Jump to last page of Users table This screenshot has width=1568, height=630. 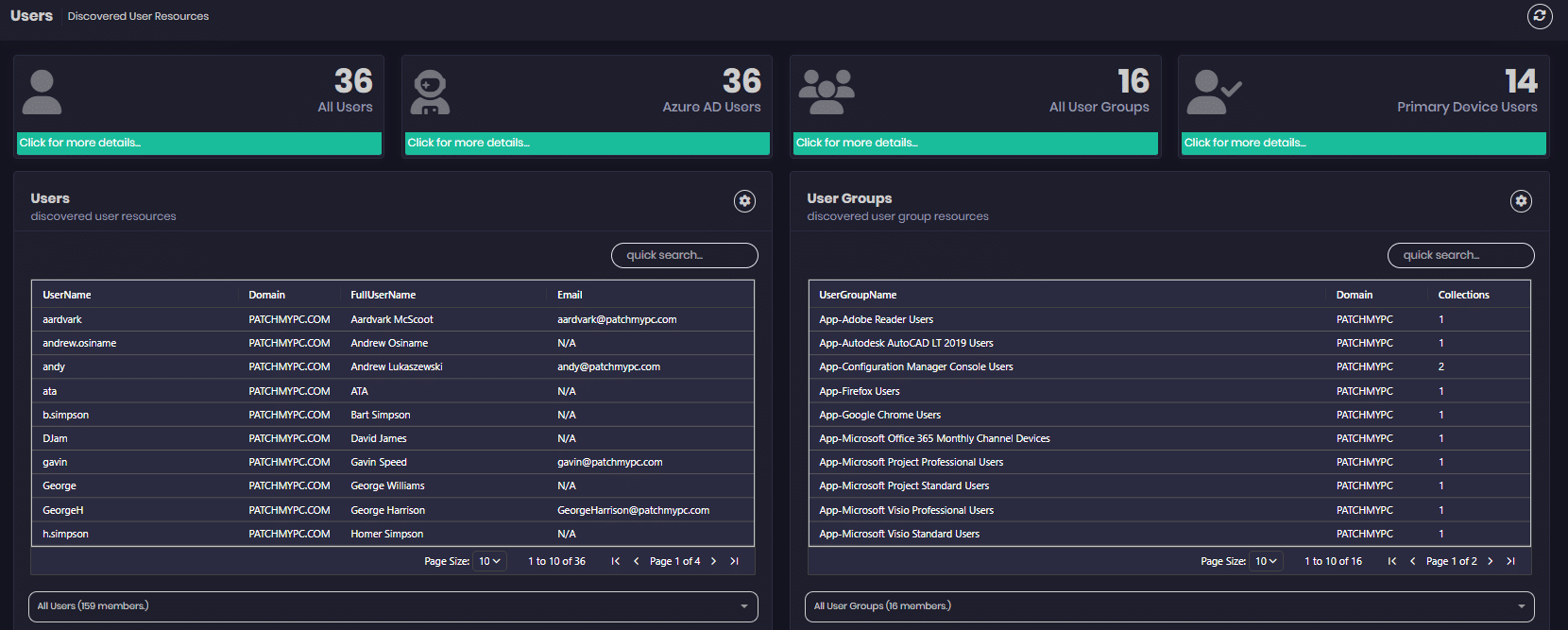[735, 561]
